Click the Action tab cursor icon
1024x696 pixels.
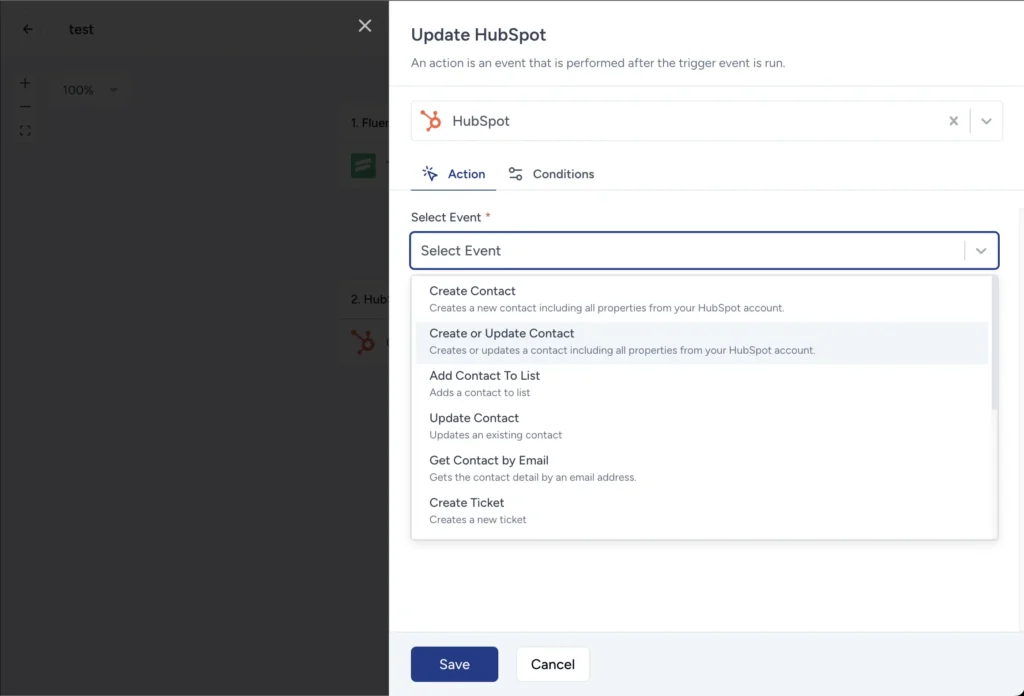click(x=430, y=173)
